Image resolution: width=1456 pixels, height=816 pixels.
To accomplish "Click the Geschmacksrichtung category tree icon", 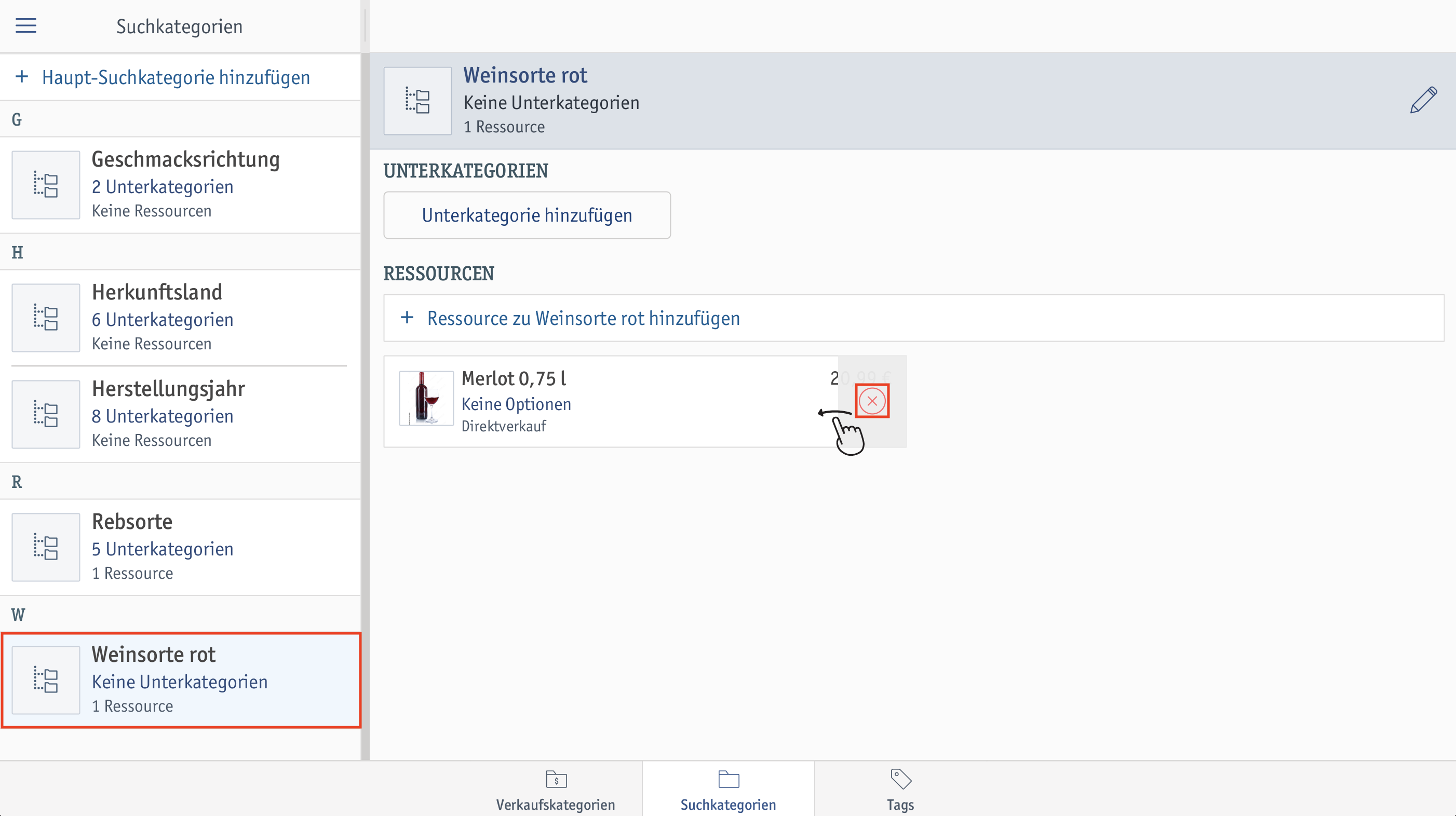I will pos(46,185).
